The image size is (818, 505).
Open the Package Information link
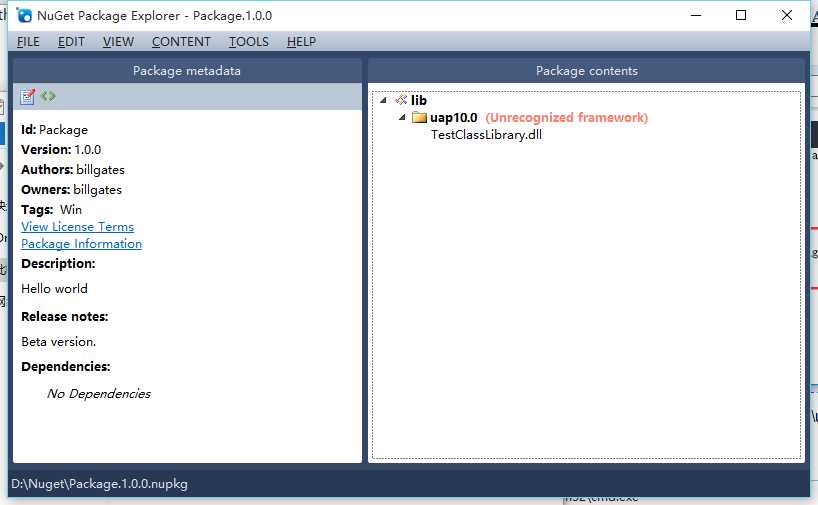point(81,244)
